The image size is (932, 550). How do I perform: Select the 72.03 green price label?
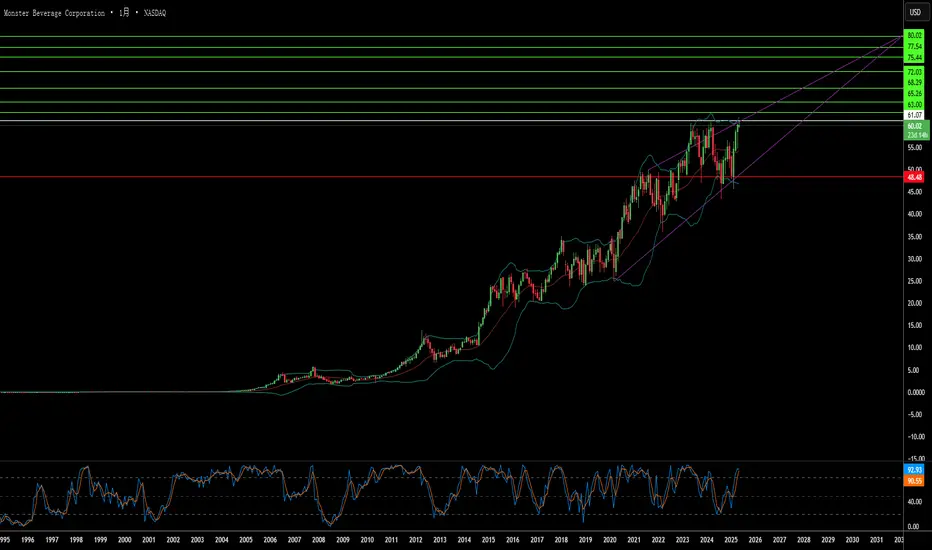coord(914,72)
